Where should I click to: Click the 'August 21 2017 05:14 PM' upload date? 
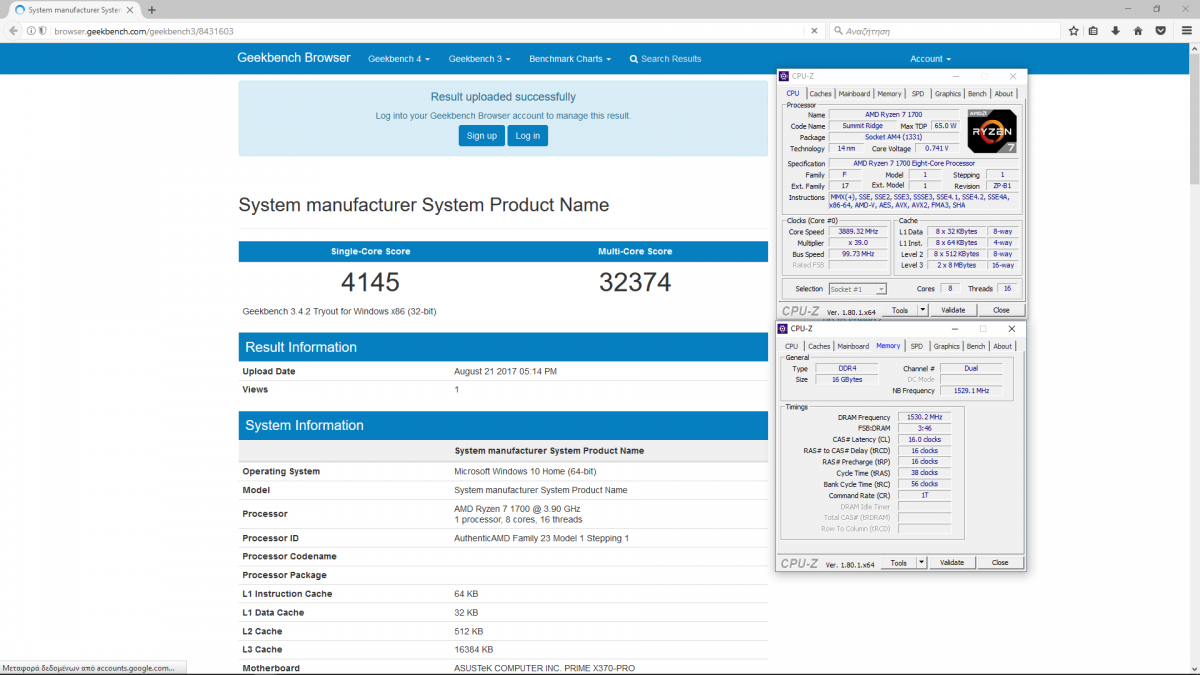pyautogui.click(x=505, y=371)
